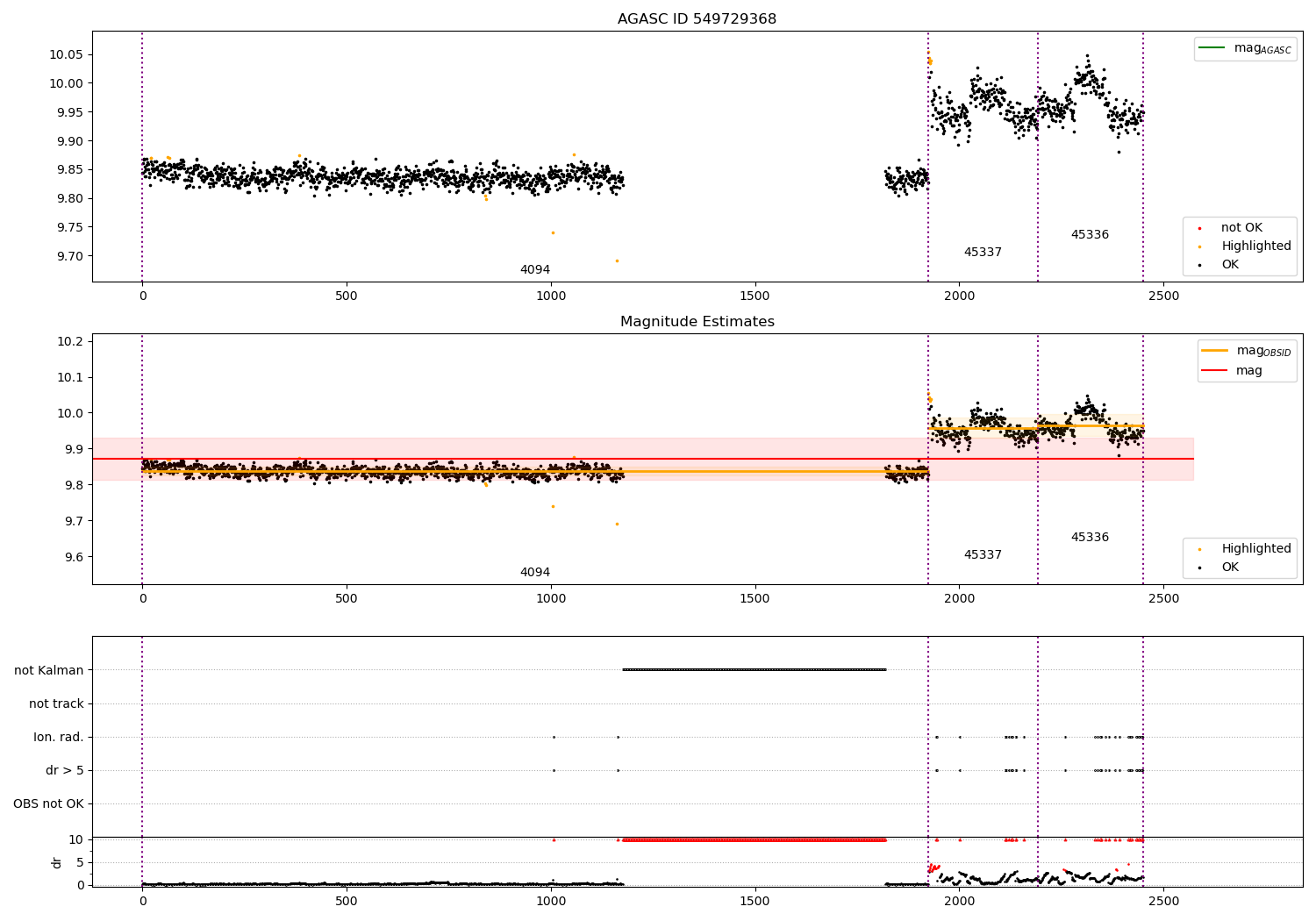Click y-axis tick '10.05' in top plot
Image resolution: width=1316 pixels, height=921 pixels.
tap(66, 55)
